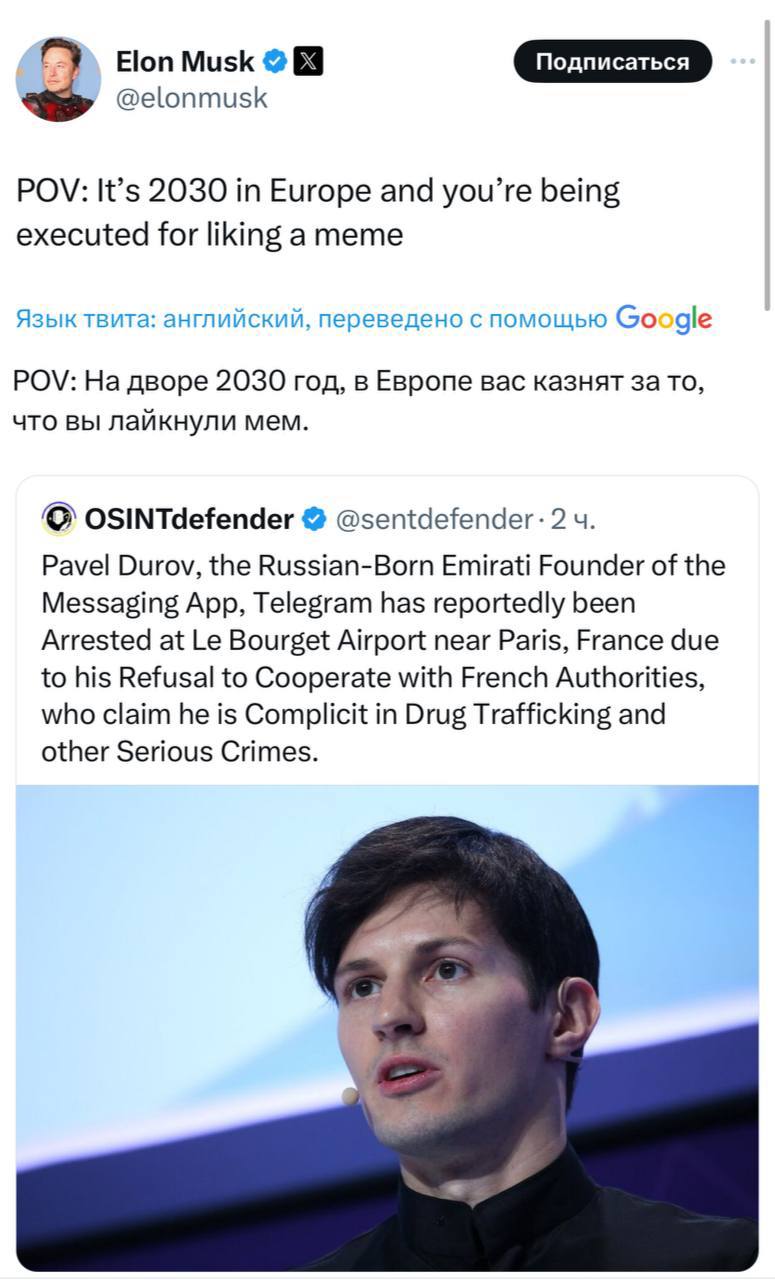Click OSINTdefender's blue verified checkmark
The width and height of the screenshot is (775, 1280).
(313, 519)
